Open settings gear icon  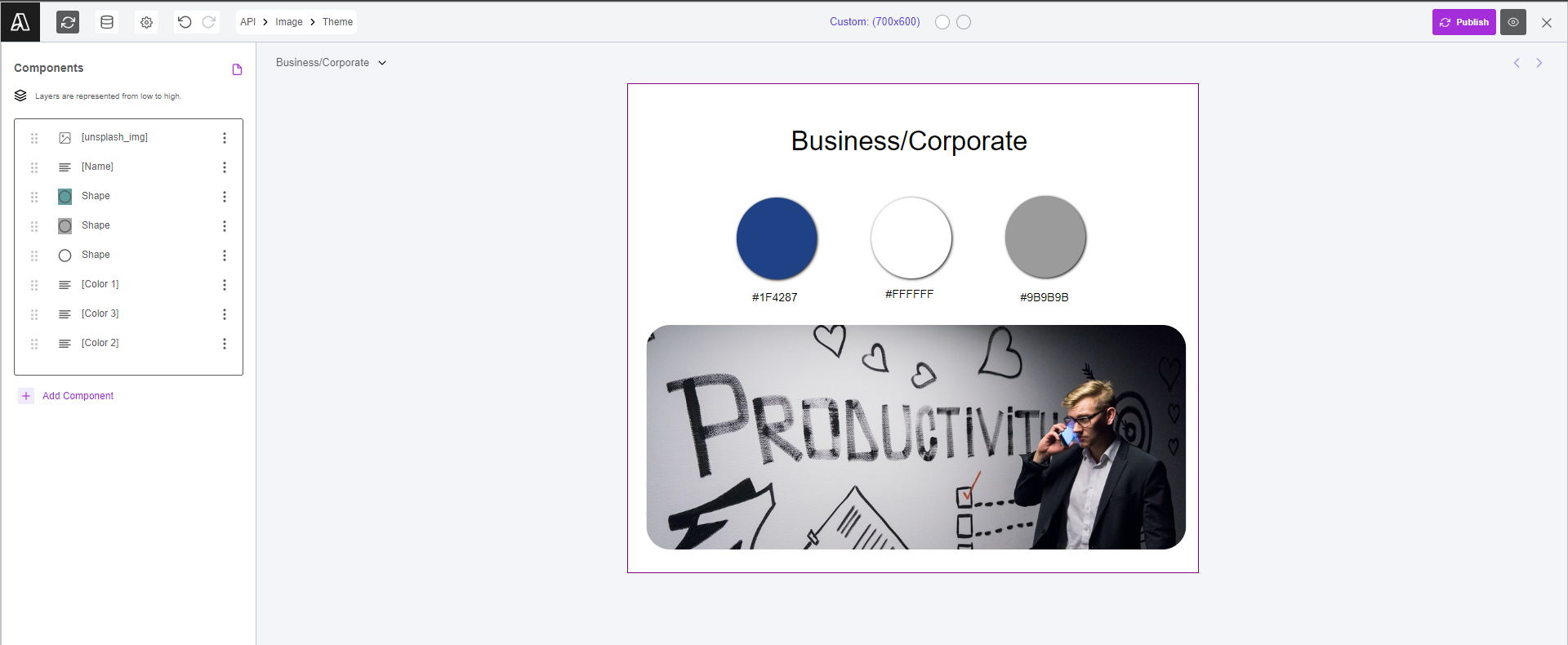[146, 22]
